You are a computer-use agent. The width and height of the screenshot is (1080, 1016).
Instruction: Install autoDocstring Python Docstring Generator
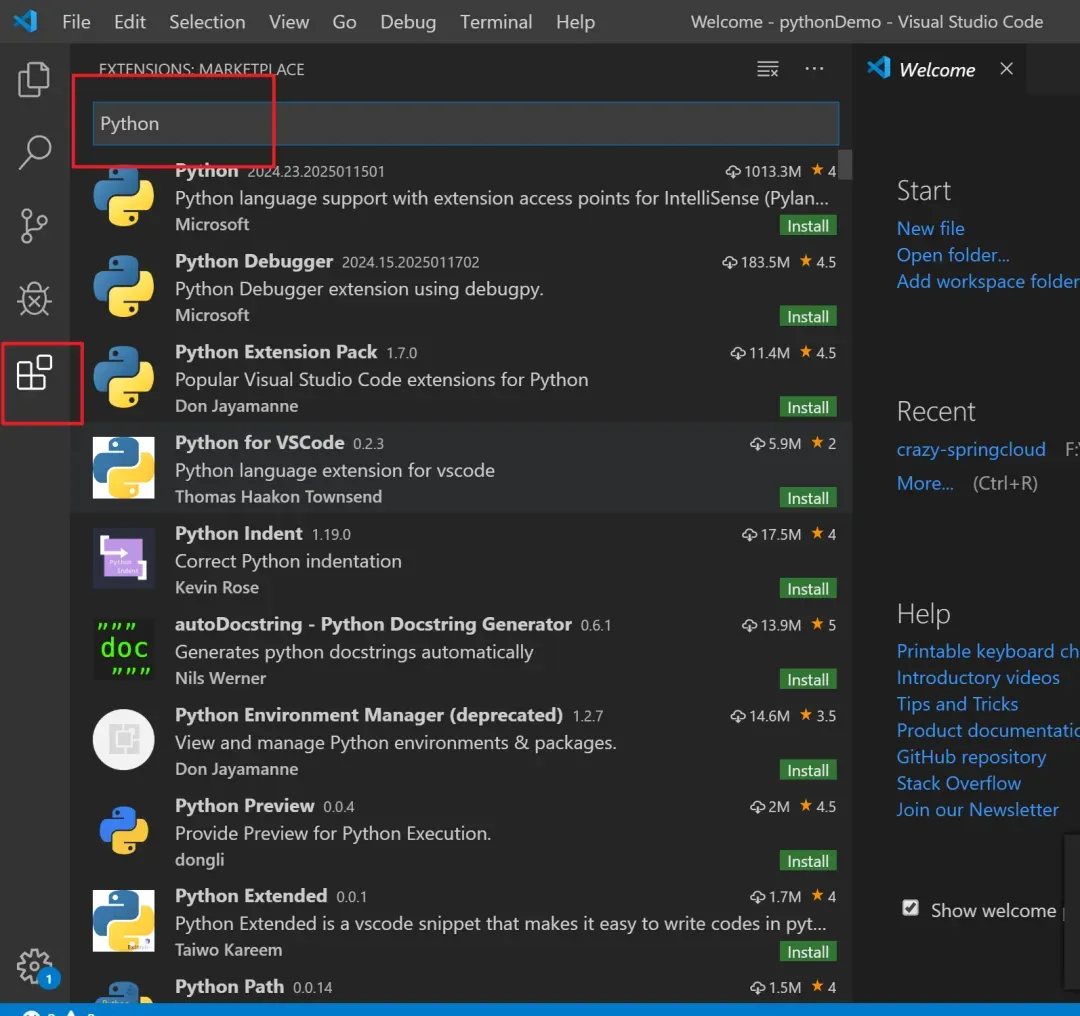point(808,680)
